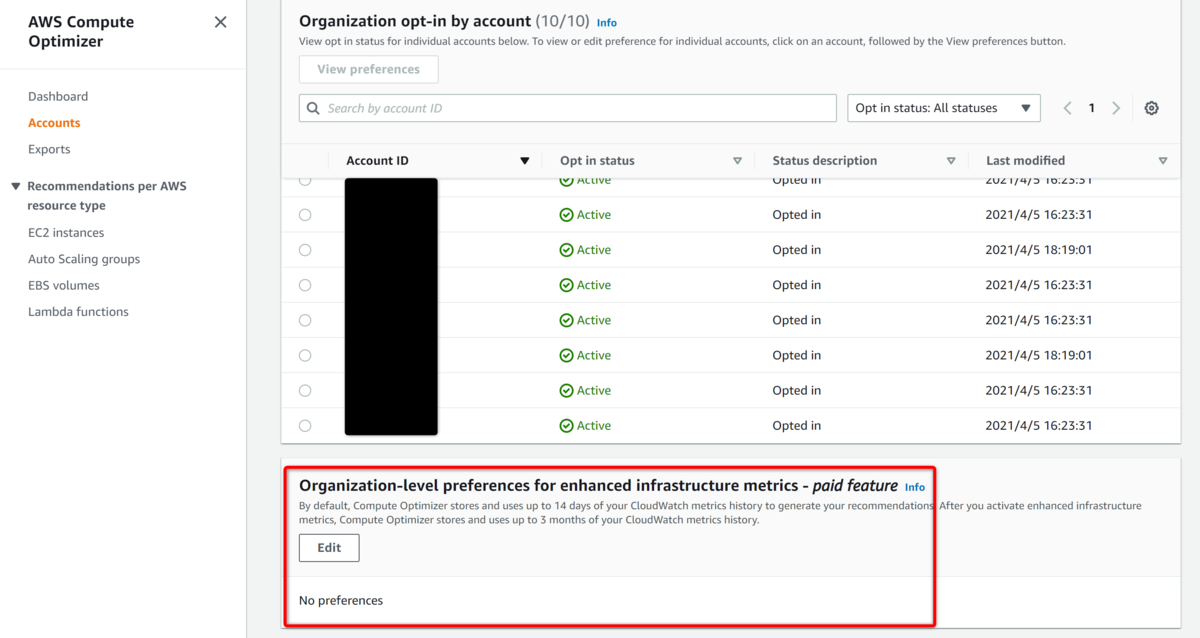The image size is (1200, 638).
Task: View Auto Scaling groups recommendations
Action: coord(84,259)
